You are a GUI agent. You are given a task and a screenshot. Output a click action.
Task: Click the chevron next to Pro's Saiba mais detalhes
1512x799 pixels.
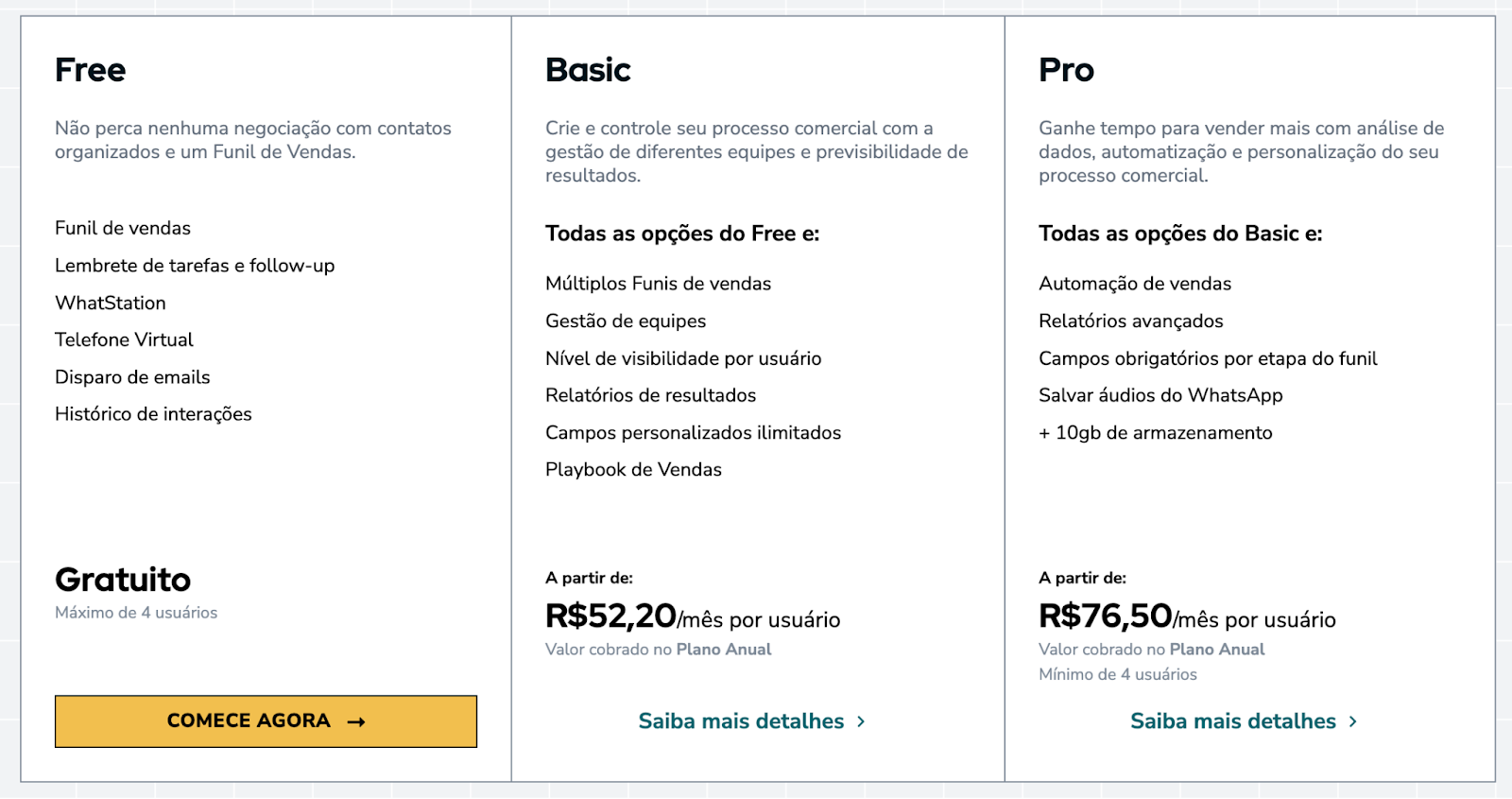tap(1353, 721)
